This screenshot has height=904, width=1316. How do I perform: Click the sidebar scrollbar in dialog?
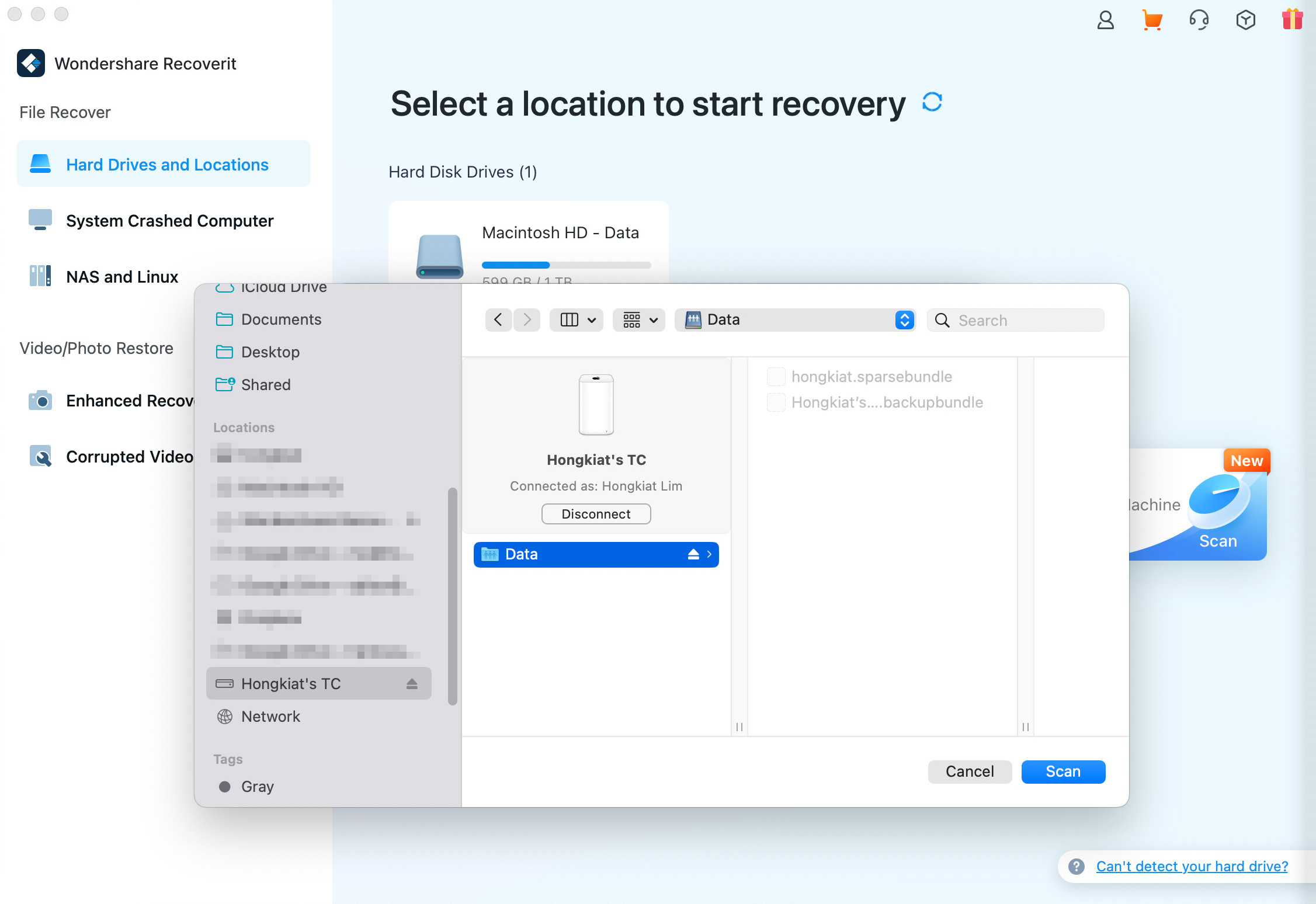[x=452, y=597]
